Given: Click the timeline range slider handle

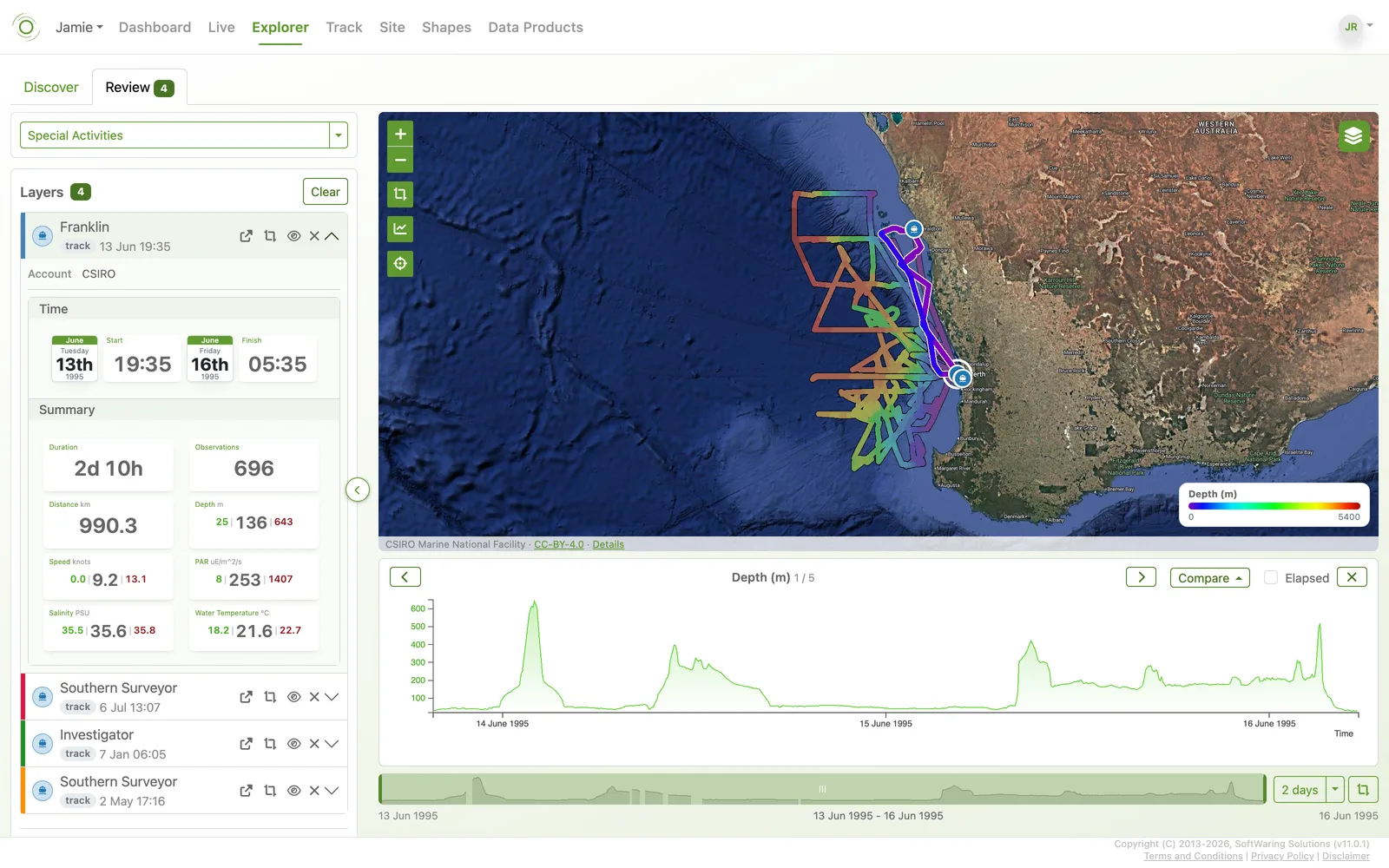Looking at the screenshot, I should [822, 789].
